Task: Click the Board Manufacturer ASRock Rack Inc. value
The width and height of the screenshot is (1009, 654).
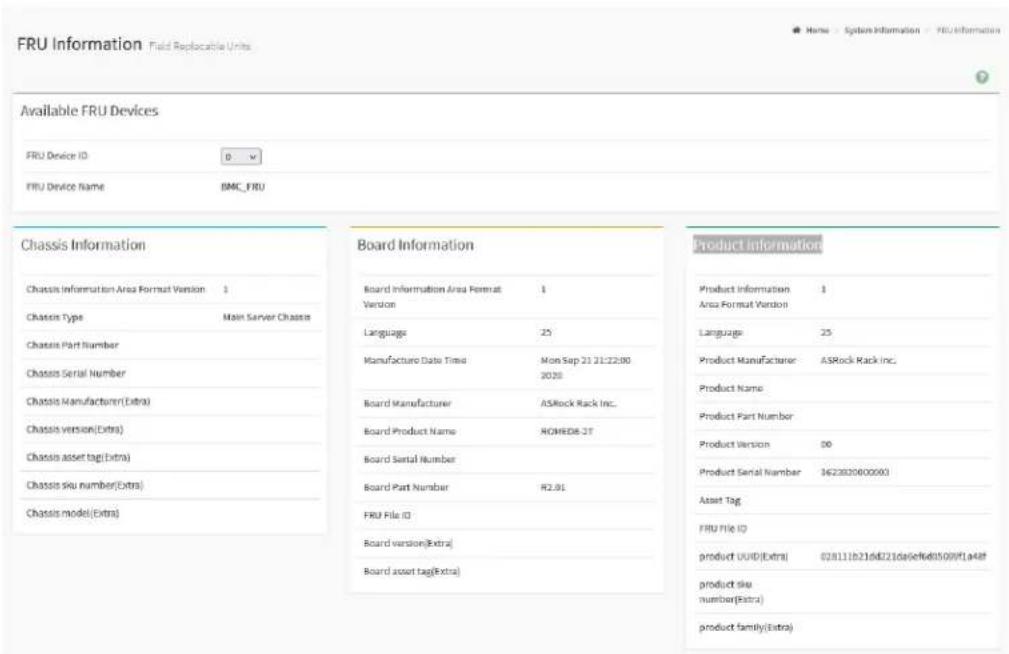Action: coord(579,404)
